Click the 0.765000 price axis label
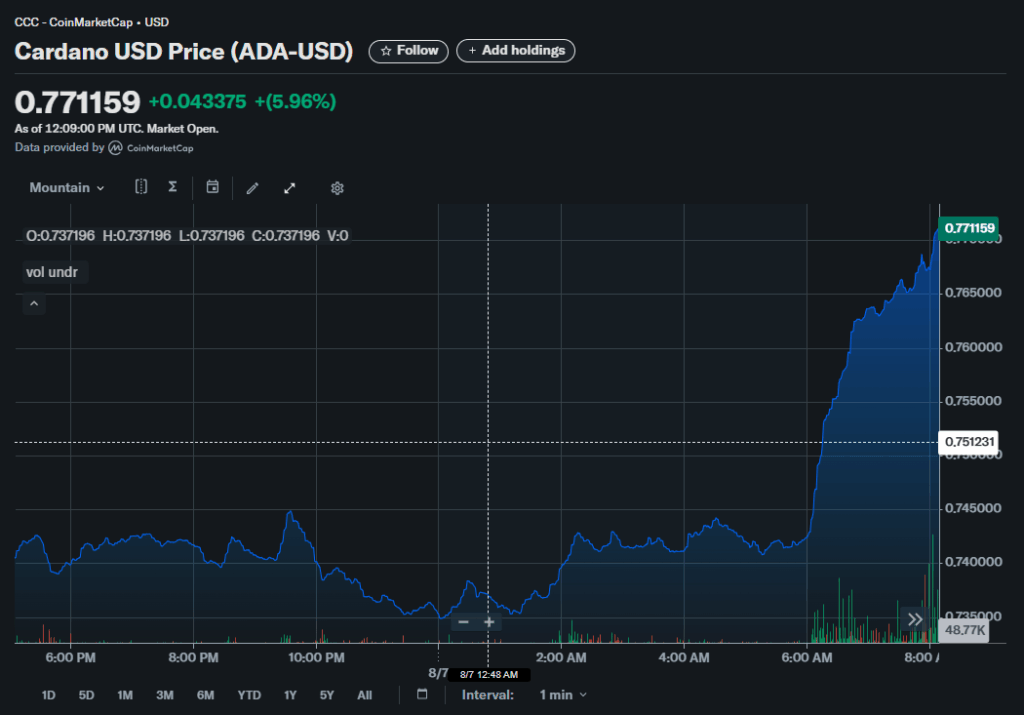Image resolution: width=1024 pixels, height=715 pixels. click(x=973, y=293)
